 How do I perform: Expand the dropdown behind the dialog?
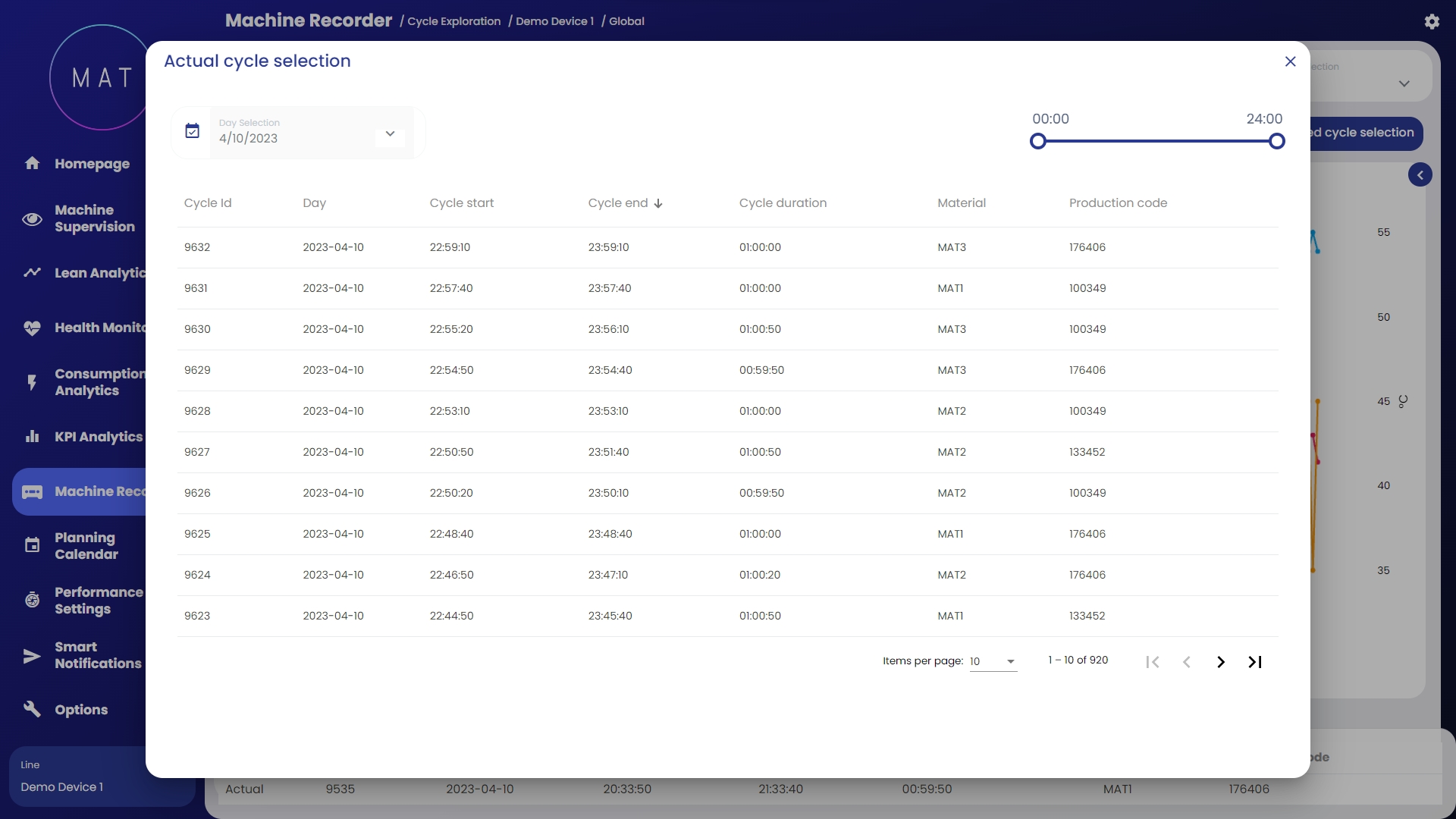click(x=1404, y=83)
